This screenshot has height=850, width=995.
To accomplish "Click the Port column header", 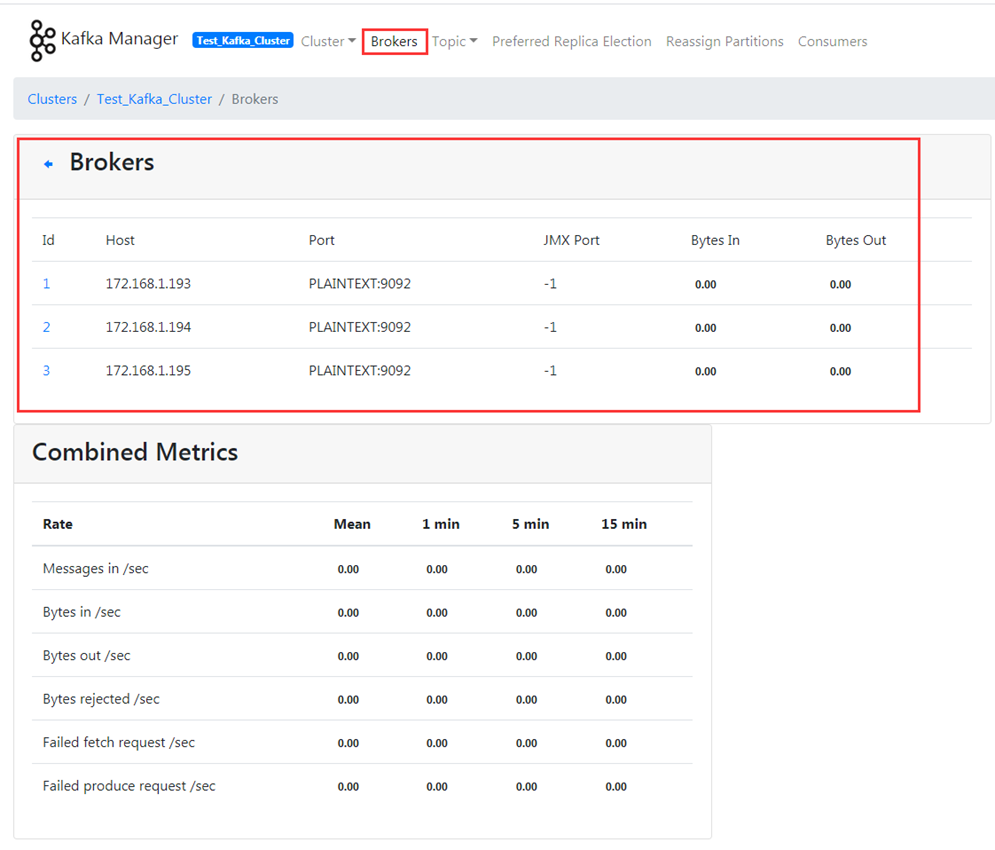I will pyautogui.click(x=322, y=240).
